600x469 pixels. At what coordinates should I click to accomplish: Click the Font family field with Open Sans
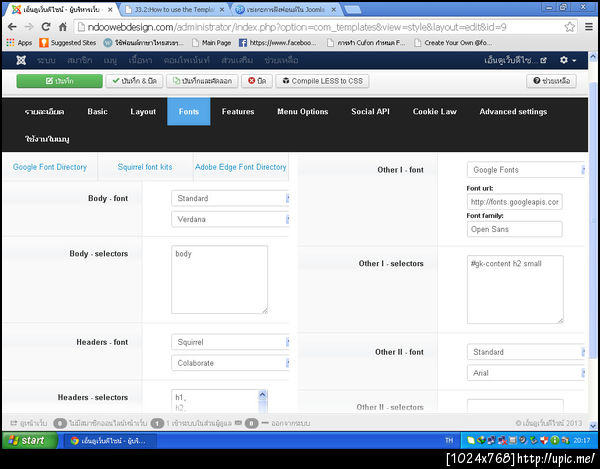pos(515,229)
